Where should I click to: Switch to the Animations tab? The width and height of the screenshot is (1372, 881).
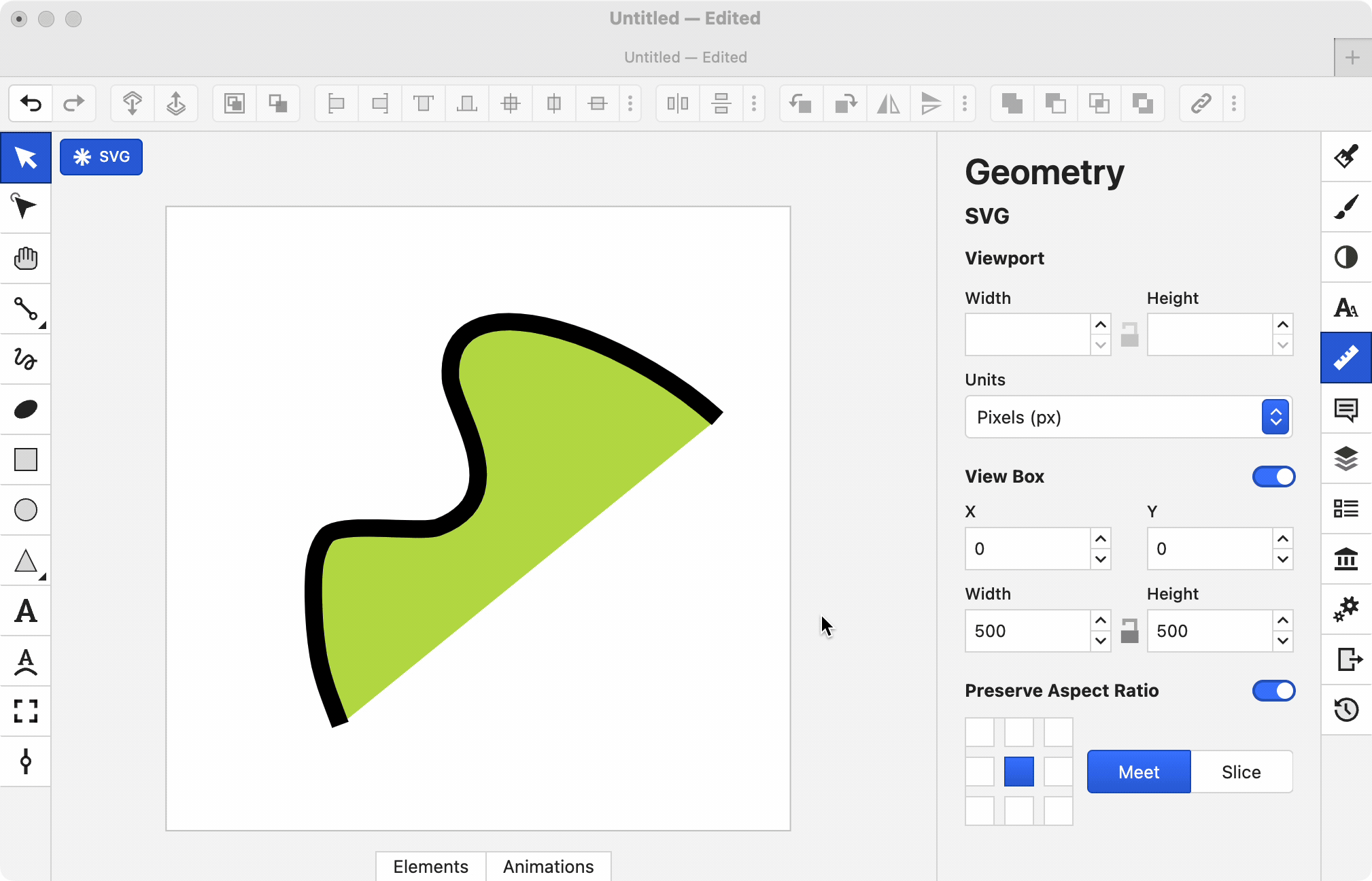[x=548, y=866]
